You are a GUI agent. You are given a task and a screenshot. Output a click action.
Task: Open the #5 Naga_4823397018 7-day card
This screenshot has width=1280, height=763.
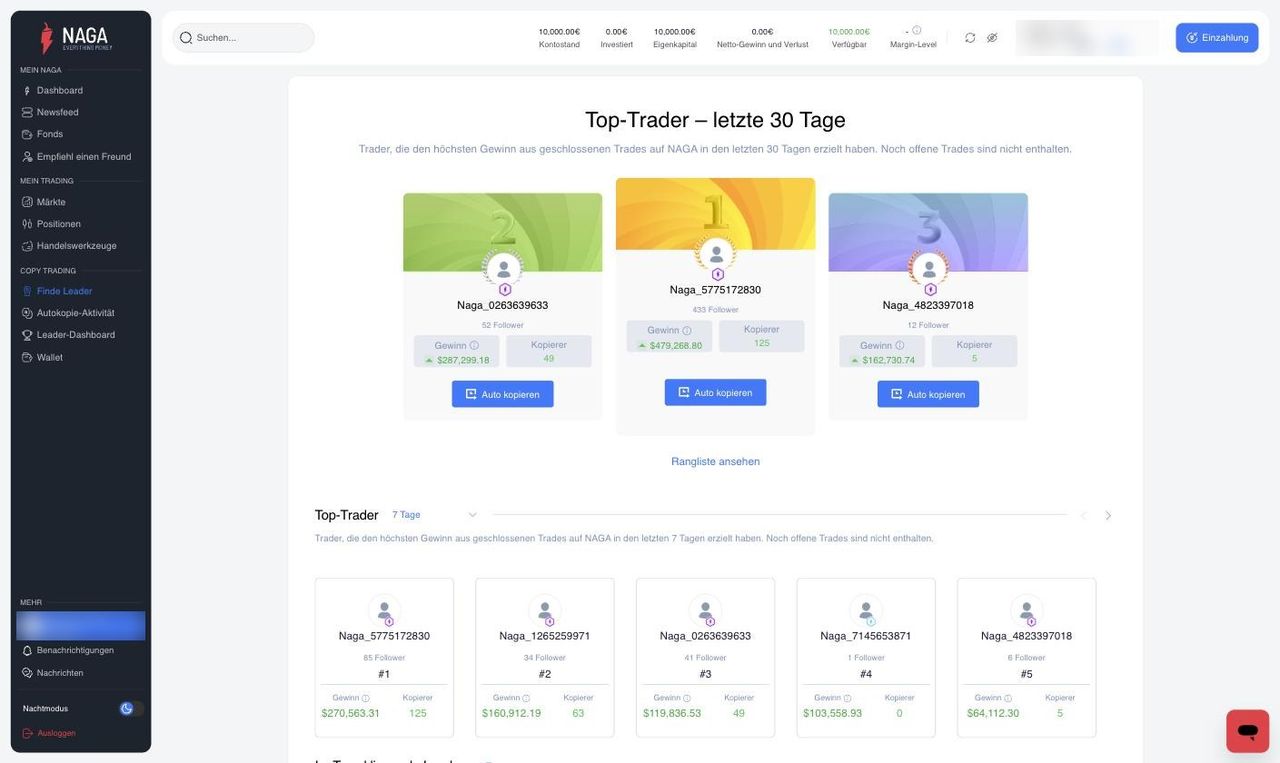point(1026,658)
